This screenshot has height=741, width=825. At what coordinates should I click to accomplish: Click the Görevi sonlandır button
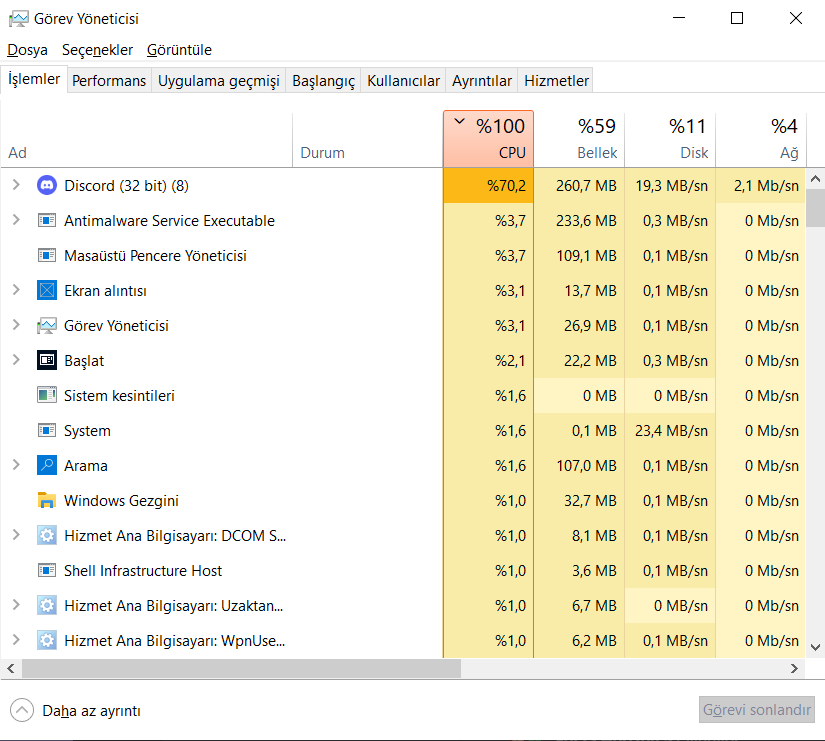[757, 710]
